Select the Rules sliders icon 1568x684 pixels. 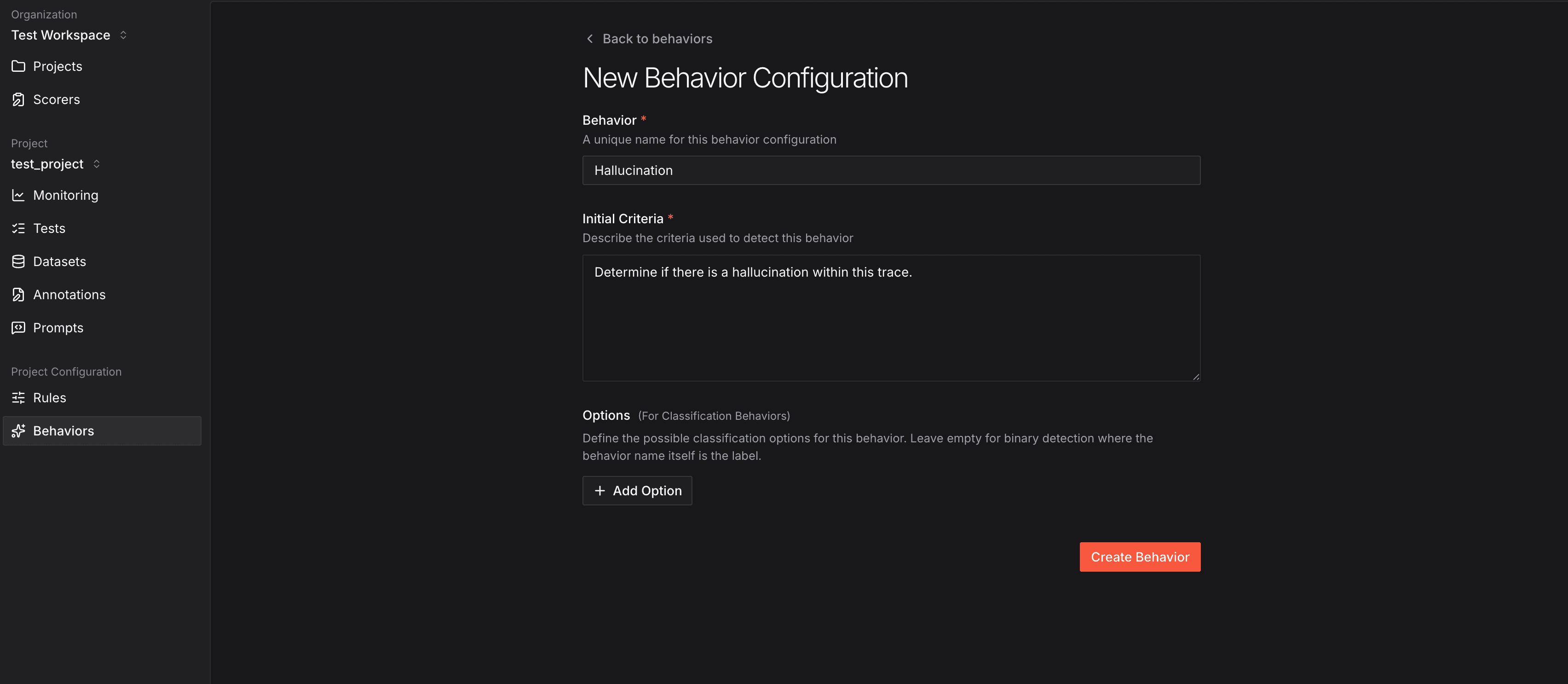18,397
